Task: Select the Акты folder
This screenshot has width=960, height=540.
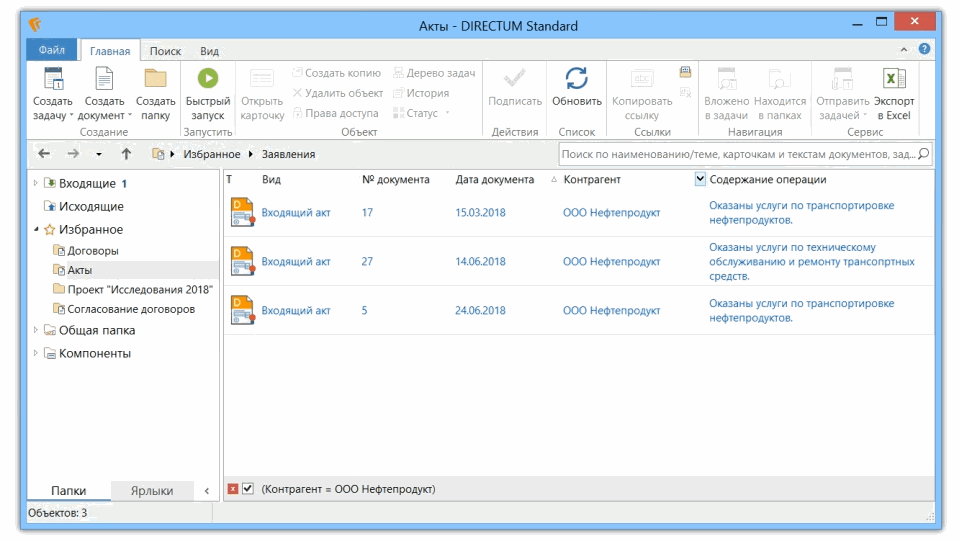Action: pyautogui.click(x=80, y=270)
